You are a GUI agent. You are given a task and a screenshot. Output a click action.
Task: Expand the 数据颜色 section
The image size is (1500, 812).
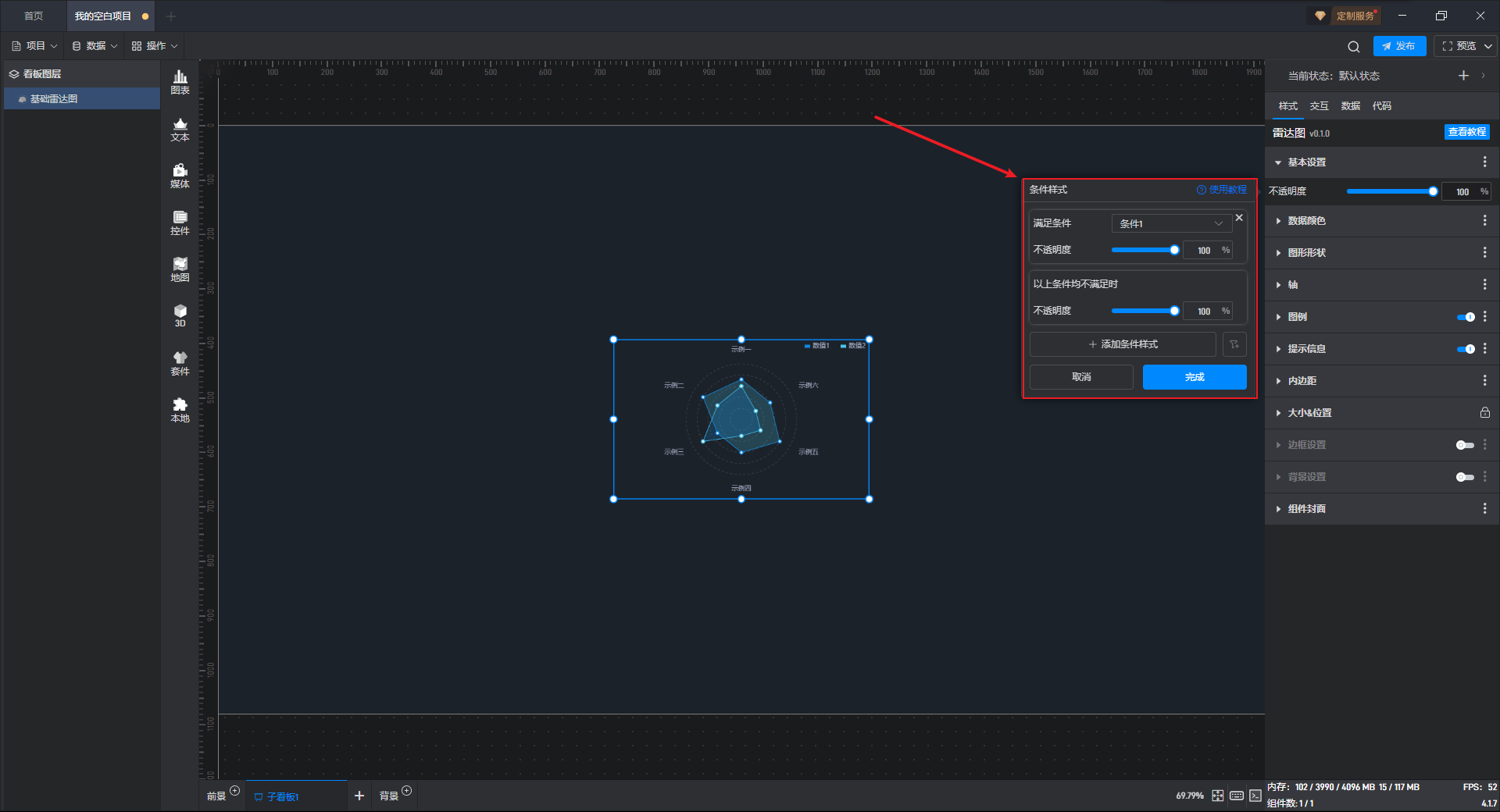(1306, 221)
